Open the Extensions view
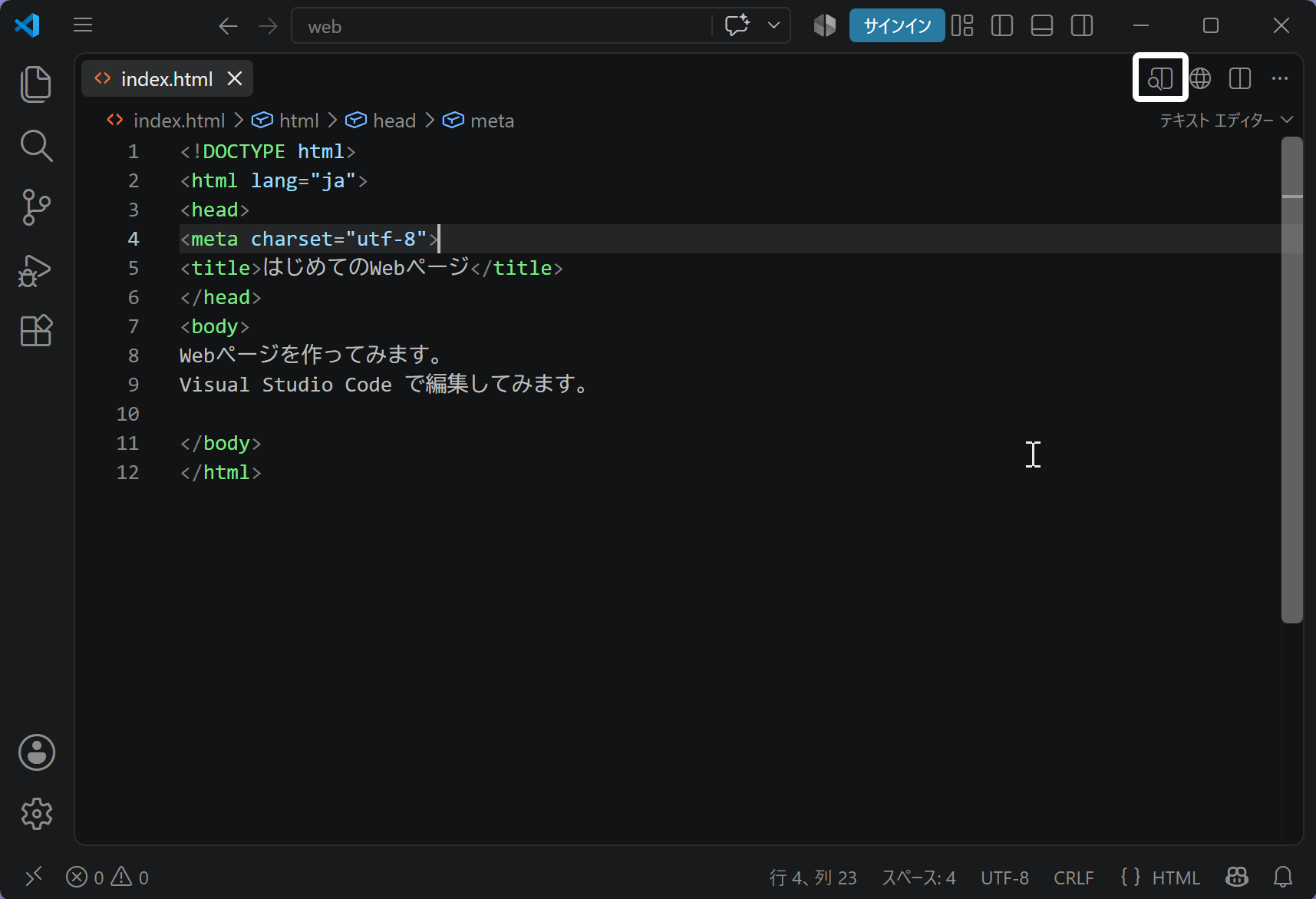Viewport: 1316px width, 899px height. point(36,331)
